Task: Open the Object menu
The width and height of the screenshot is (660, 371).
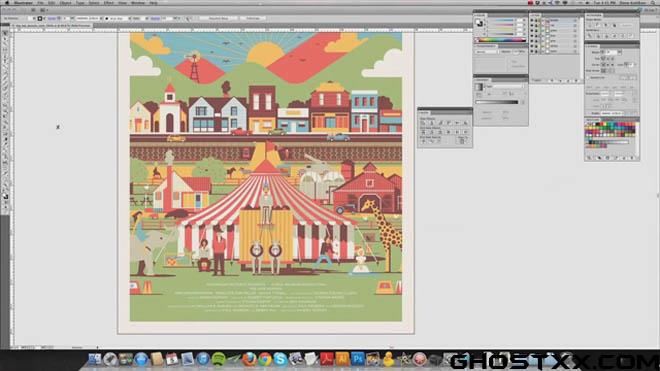Action: (66, 3)
